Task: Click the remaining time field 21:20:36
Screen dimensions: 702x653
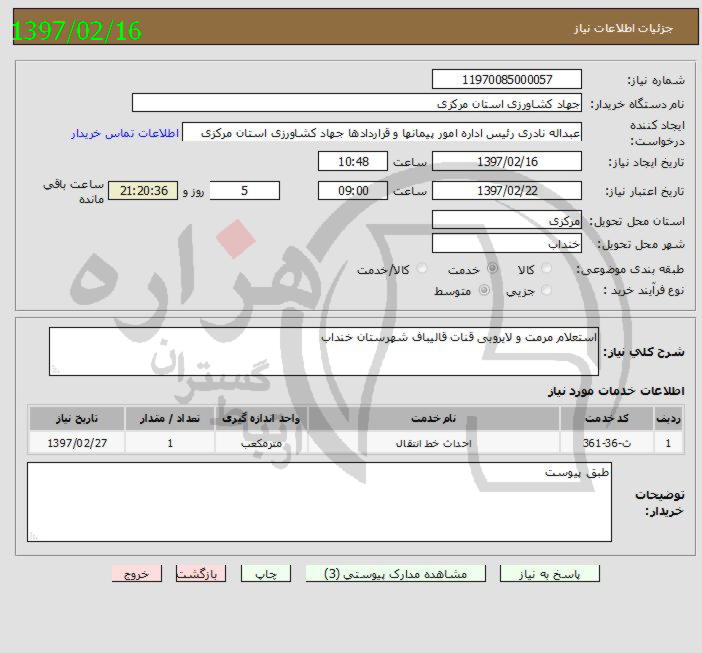Action: pyautogui.click(x=143, y=191)
